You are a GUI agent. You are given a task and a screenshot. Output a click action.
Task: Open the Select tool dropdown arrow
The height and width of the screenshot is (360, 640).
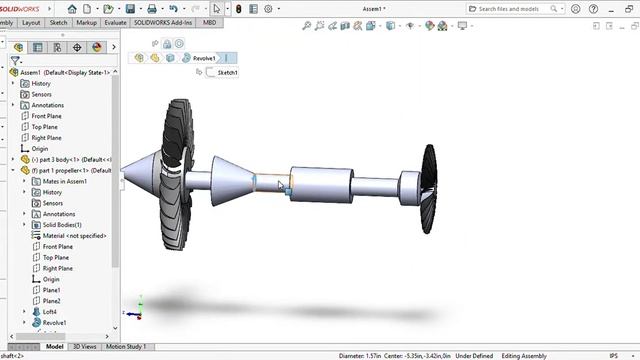click(x=227, y=9)
